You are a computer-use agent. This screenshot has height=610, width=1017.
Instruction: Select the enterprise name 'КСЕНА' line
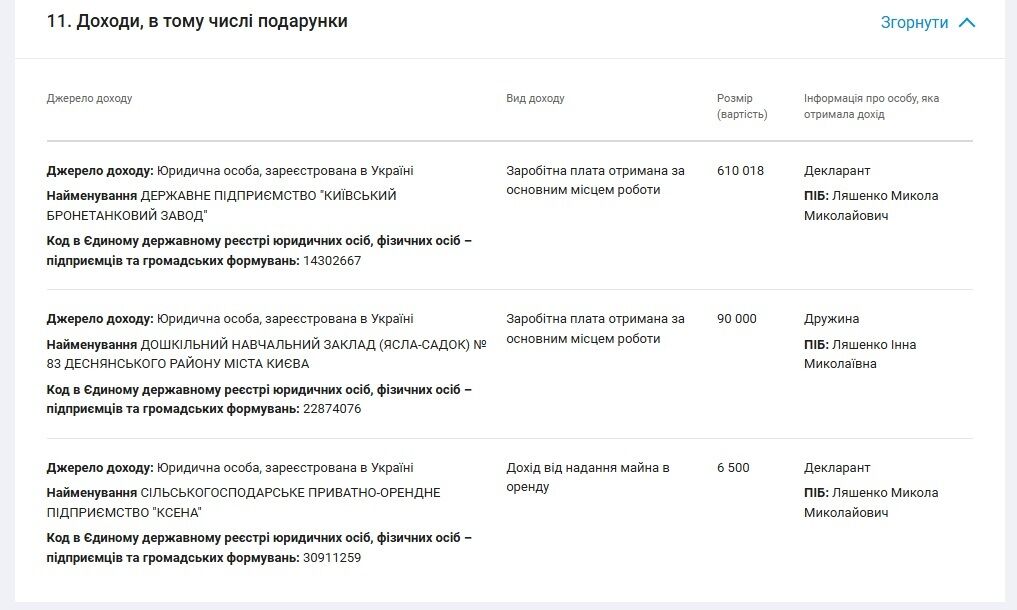[124, 513]
